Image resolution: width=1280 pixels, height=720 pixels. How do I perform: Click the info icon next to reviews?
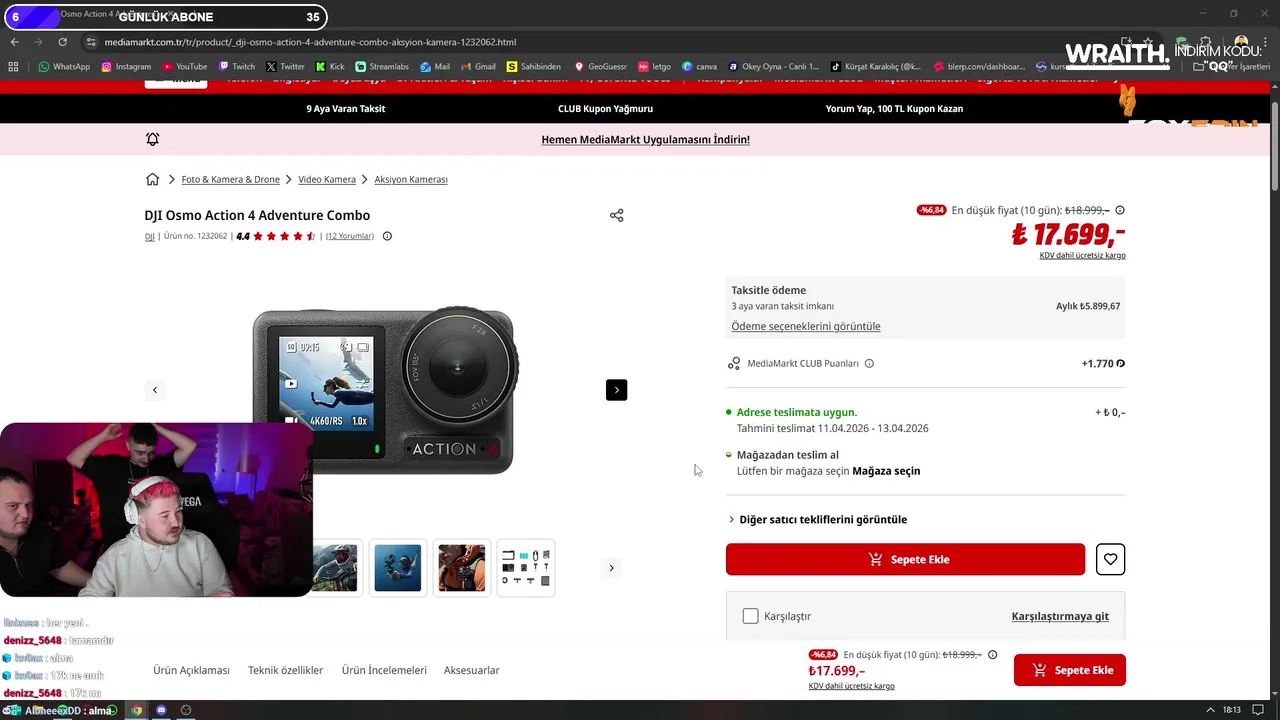[387, 237]
